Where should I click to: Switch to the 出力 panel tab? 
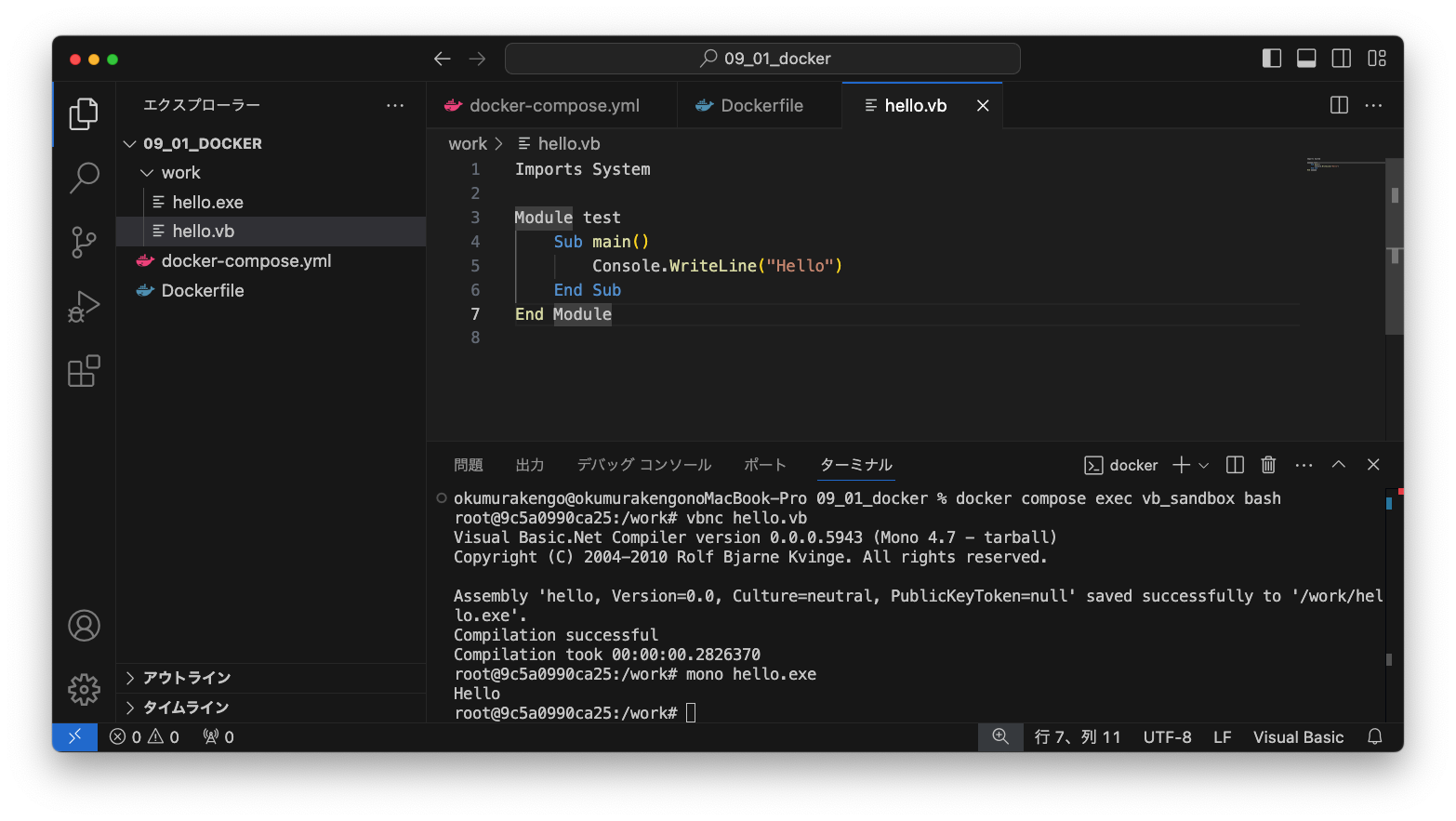pyautogui.click(x=530, y=465)
